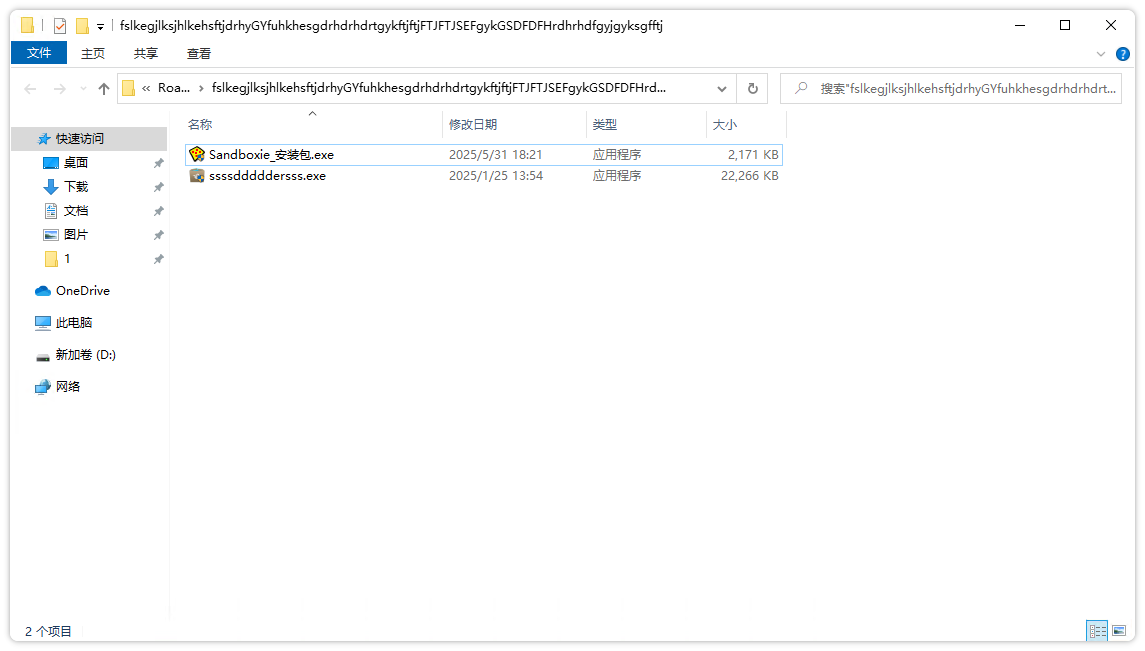Open the 文件 menu
Image resolution: width=1145 pixels, height=651 pixels.
[x=39, y=53]
